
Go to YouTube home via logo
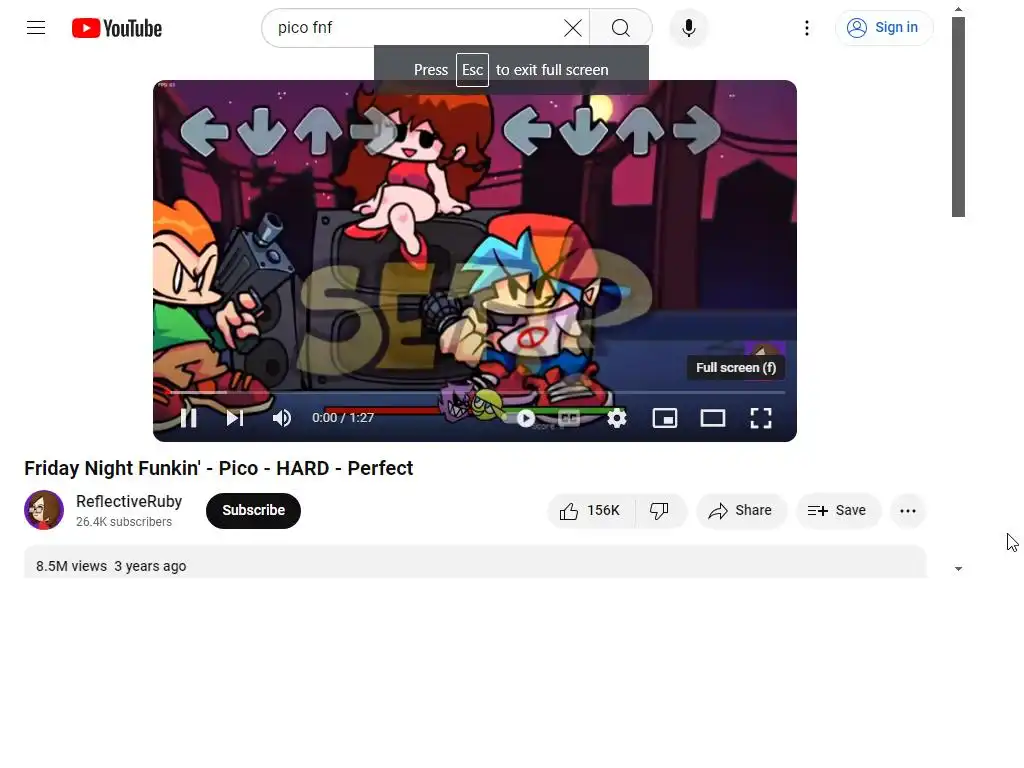[x=117, y=28]
